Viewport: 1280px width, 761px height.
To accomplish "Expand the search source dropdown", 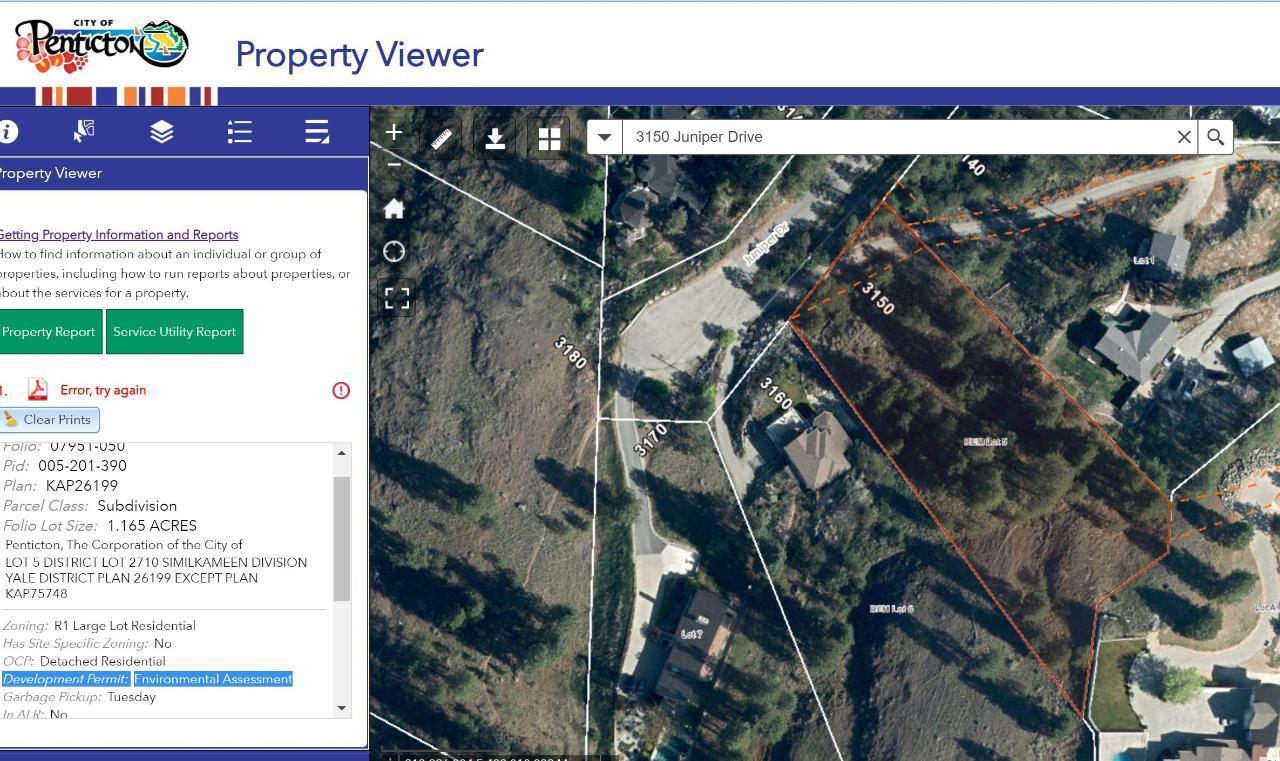I will [604, 137].
